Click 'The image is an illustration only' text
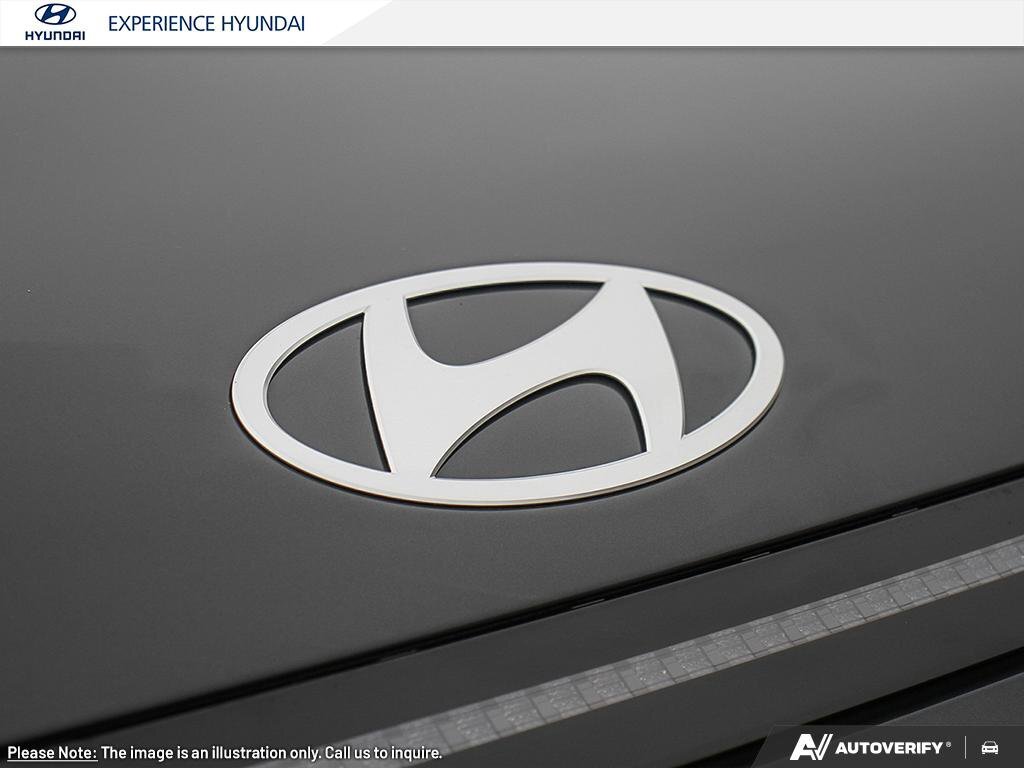 click(210, 753)
